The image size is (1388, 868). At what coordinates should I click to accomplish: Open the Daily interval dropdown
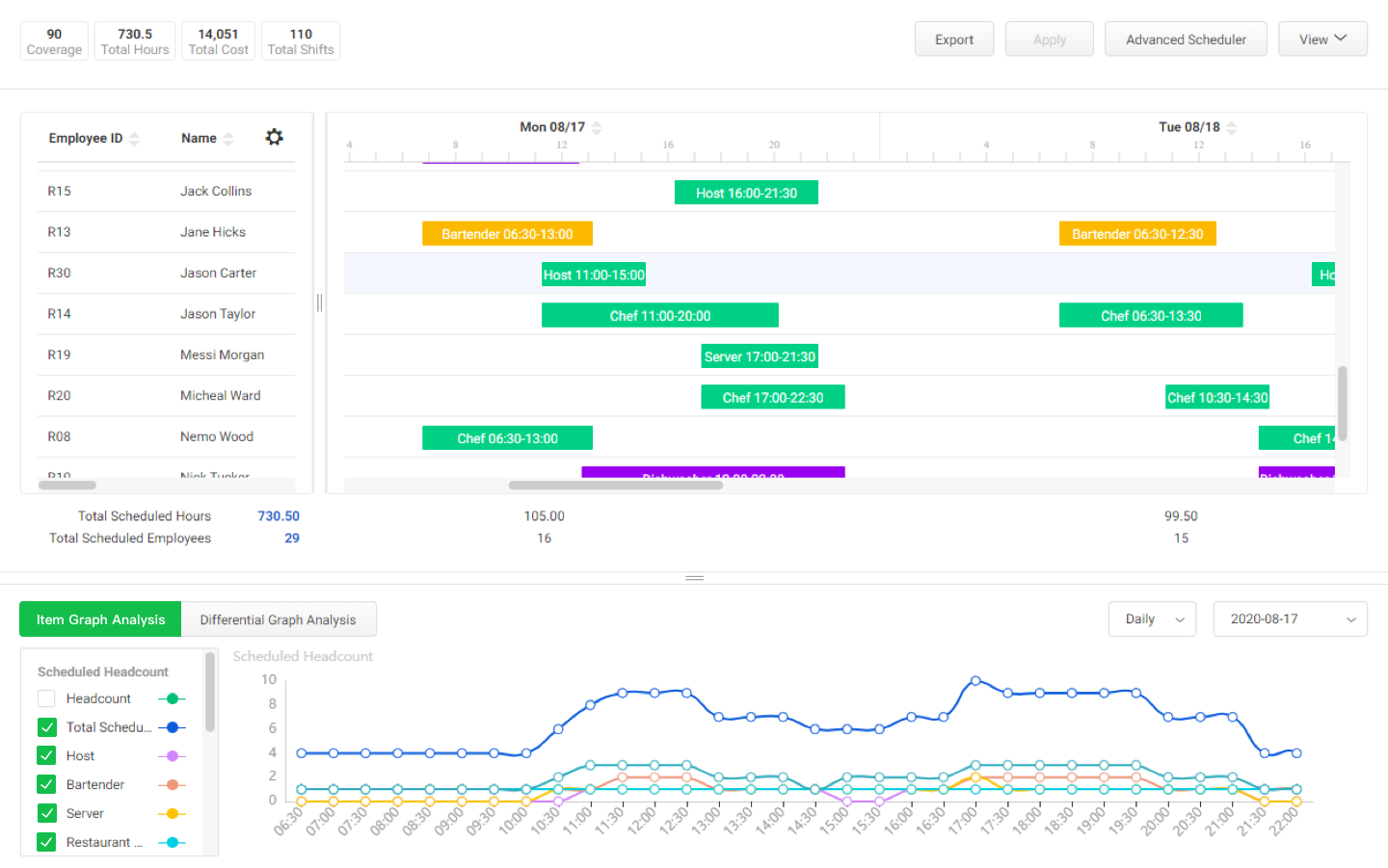coord(1153,619)
